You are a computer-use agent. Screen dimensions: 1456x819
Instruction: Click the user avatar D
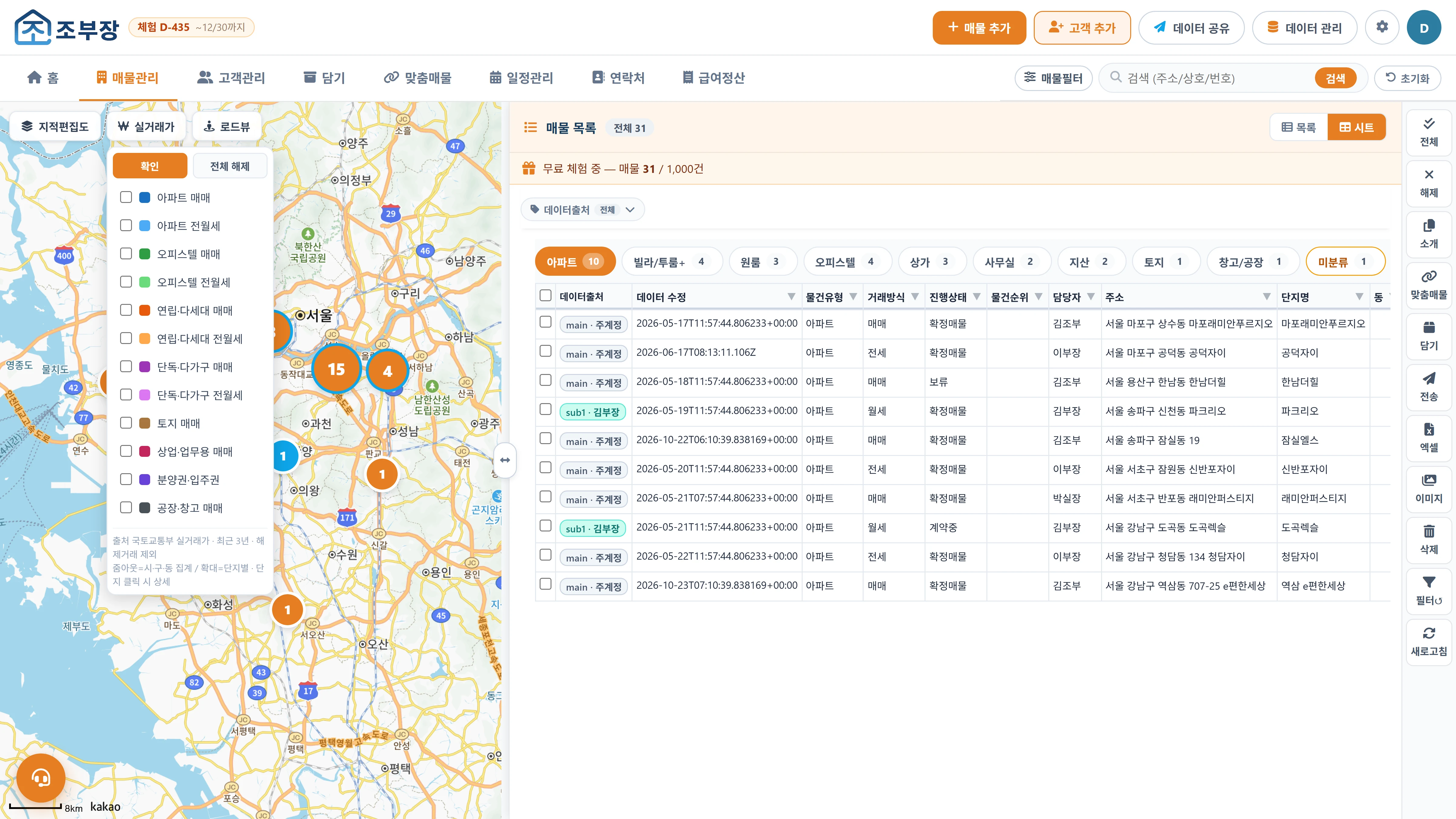pyautogui.click(x=1424, y=28)
